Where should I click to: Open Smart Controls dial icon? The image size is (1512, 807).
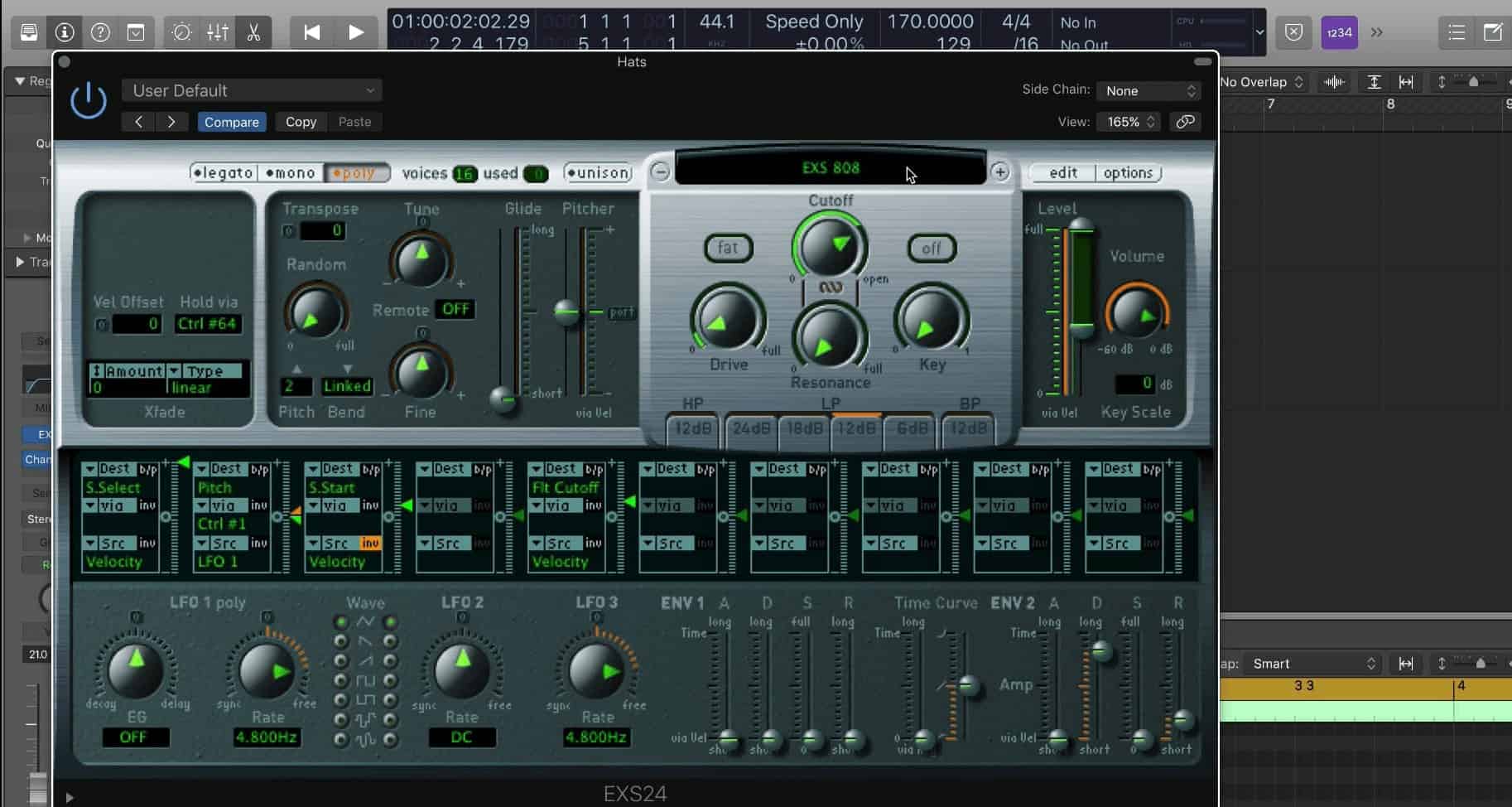point(181,32)
